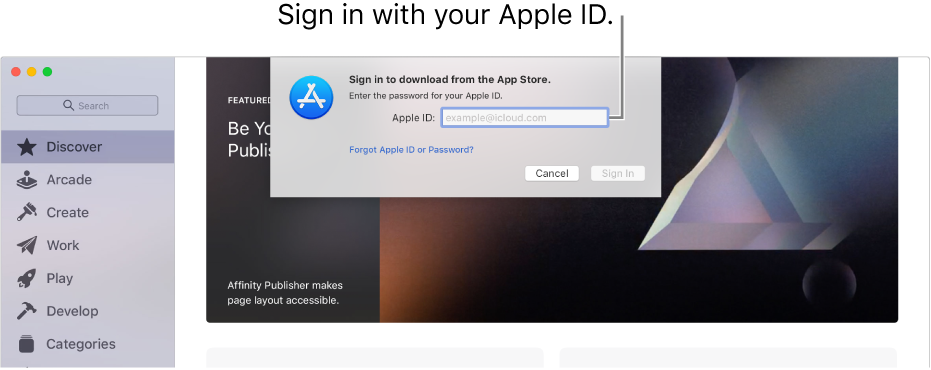Go to the Create section label
Screen dimensions: 931x370
click(x=68, y=212)
